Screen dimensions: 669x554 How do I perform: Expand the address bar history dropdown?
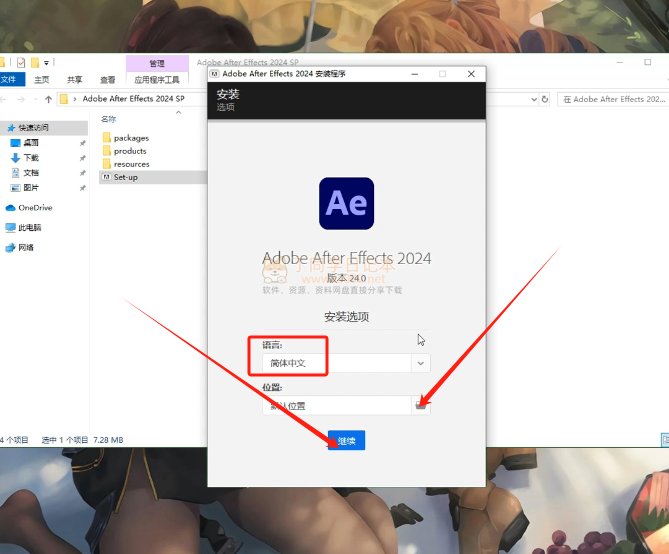coord(534,99)
